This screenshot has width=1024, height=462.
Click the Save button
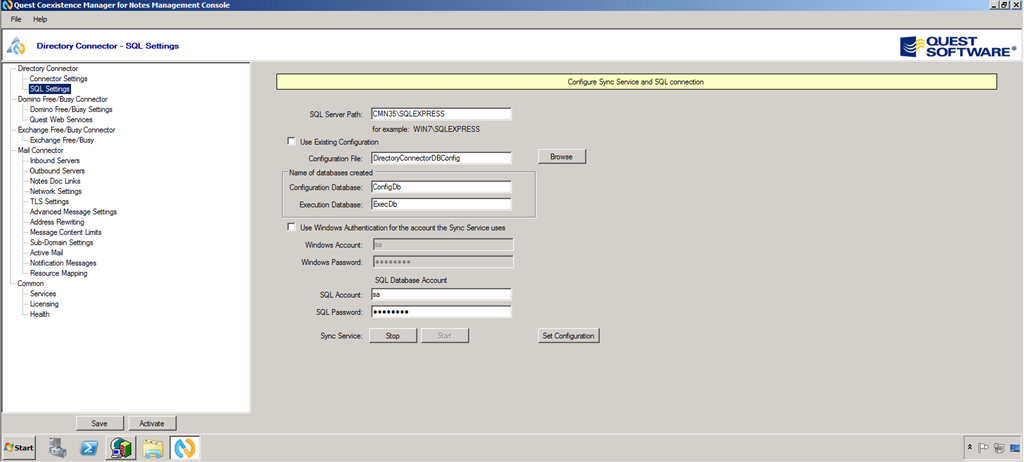(x=99, y=423)
